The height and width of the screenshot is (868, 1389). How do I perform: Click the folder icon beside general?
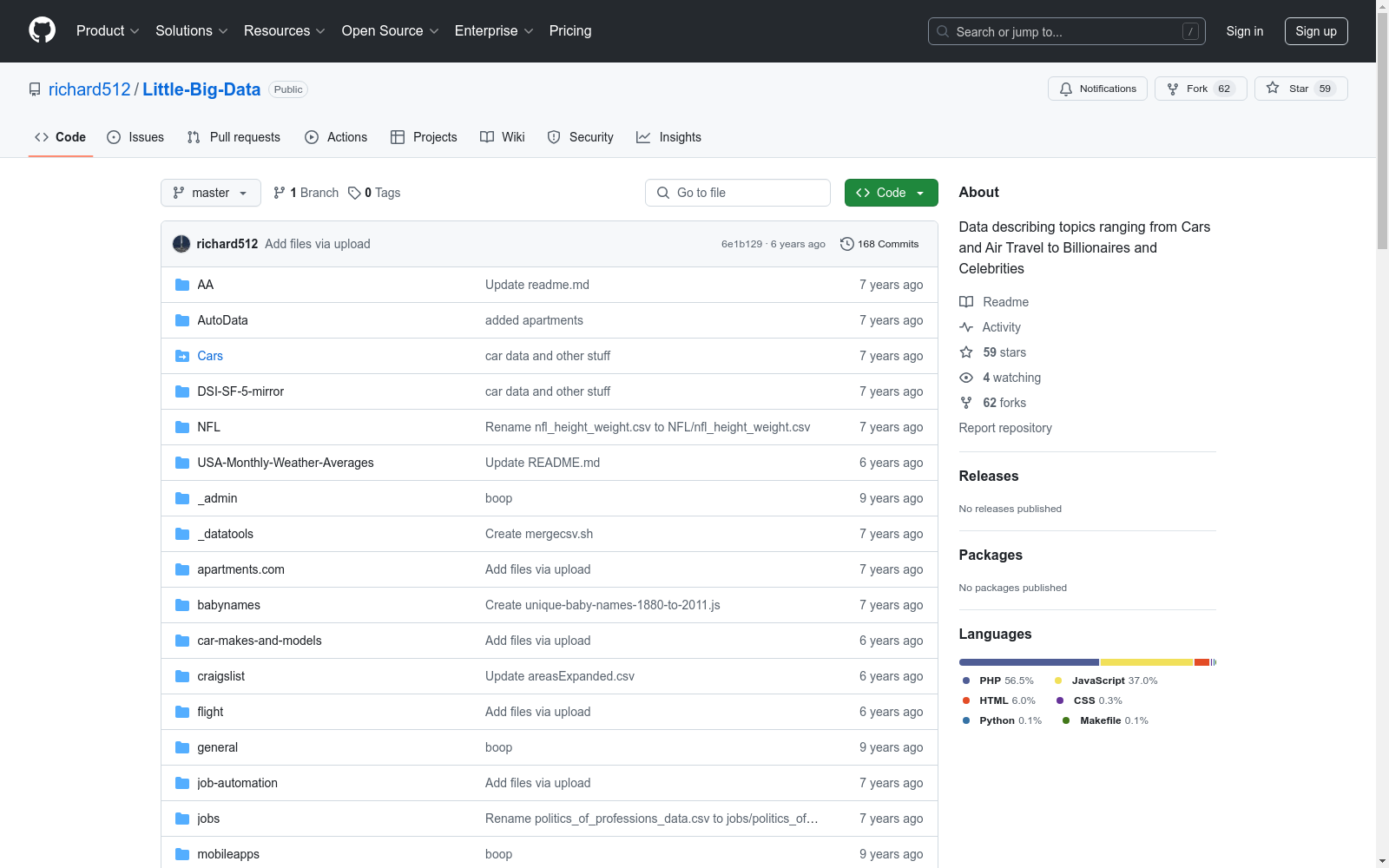(x=182, y=747)
